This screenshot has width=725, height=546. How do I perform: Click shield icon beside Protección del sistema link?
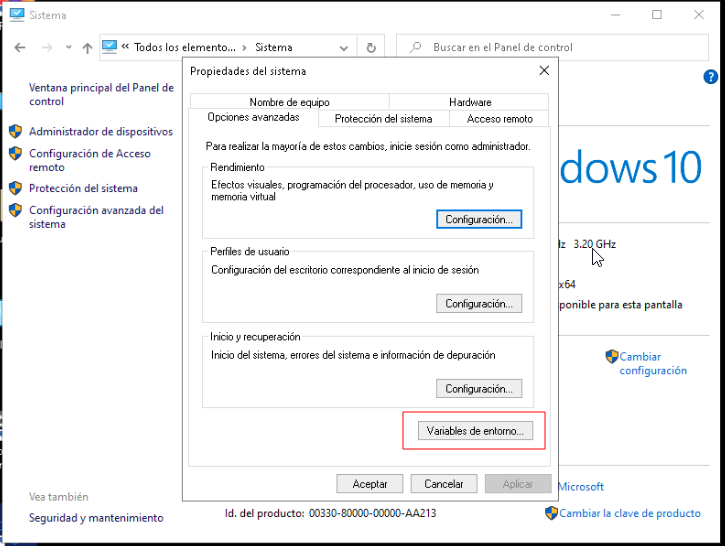pos(15,188)
